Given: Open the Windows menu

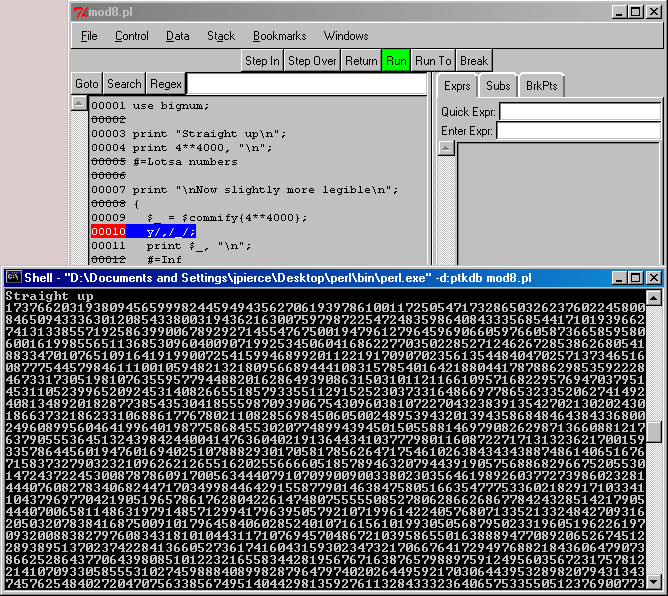Looking at the screenshot, I should pos(346,36).
